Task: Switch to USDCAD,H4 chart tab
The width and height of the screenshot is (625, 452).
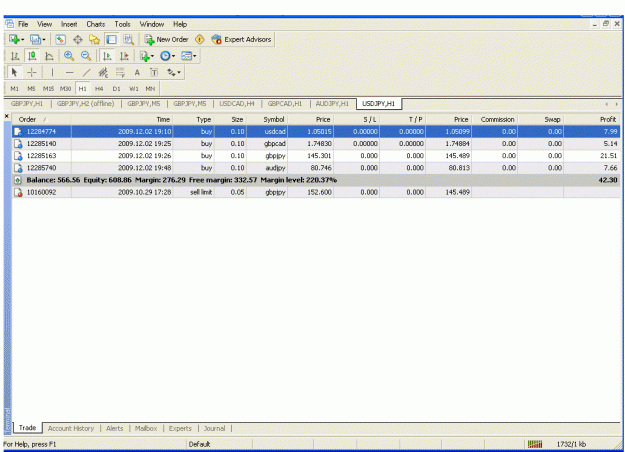Action: 237,104
